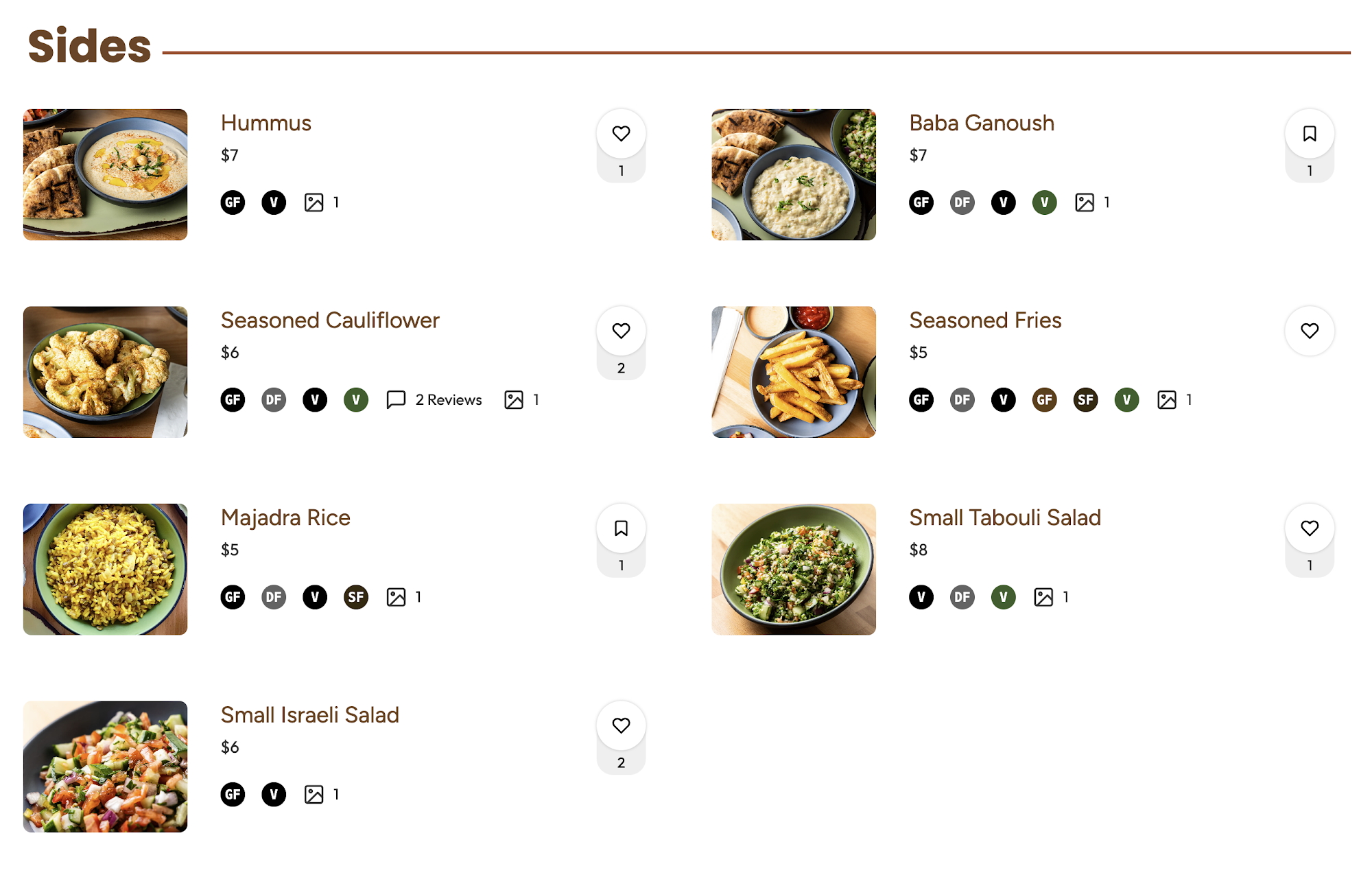Toggle the bookmark on Baba Ganoush
Screen dimensions: 1372x888
[x=1310, y=133]
